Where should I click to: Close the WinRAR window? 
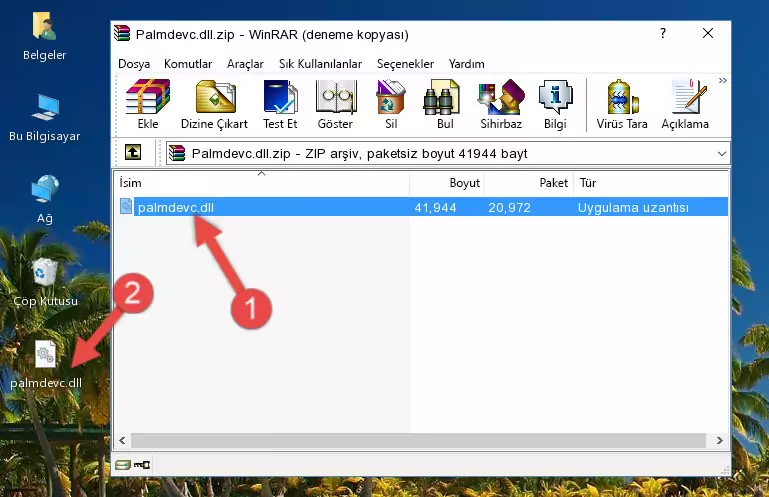click(708, 33)
